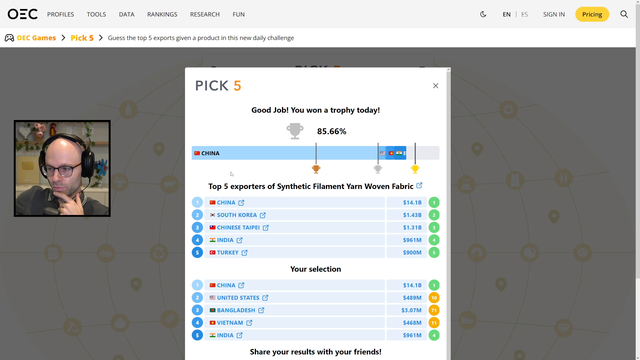Open the PROFILES menu
This screenshot has height=360, width=640.
coord(60,14)
